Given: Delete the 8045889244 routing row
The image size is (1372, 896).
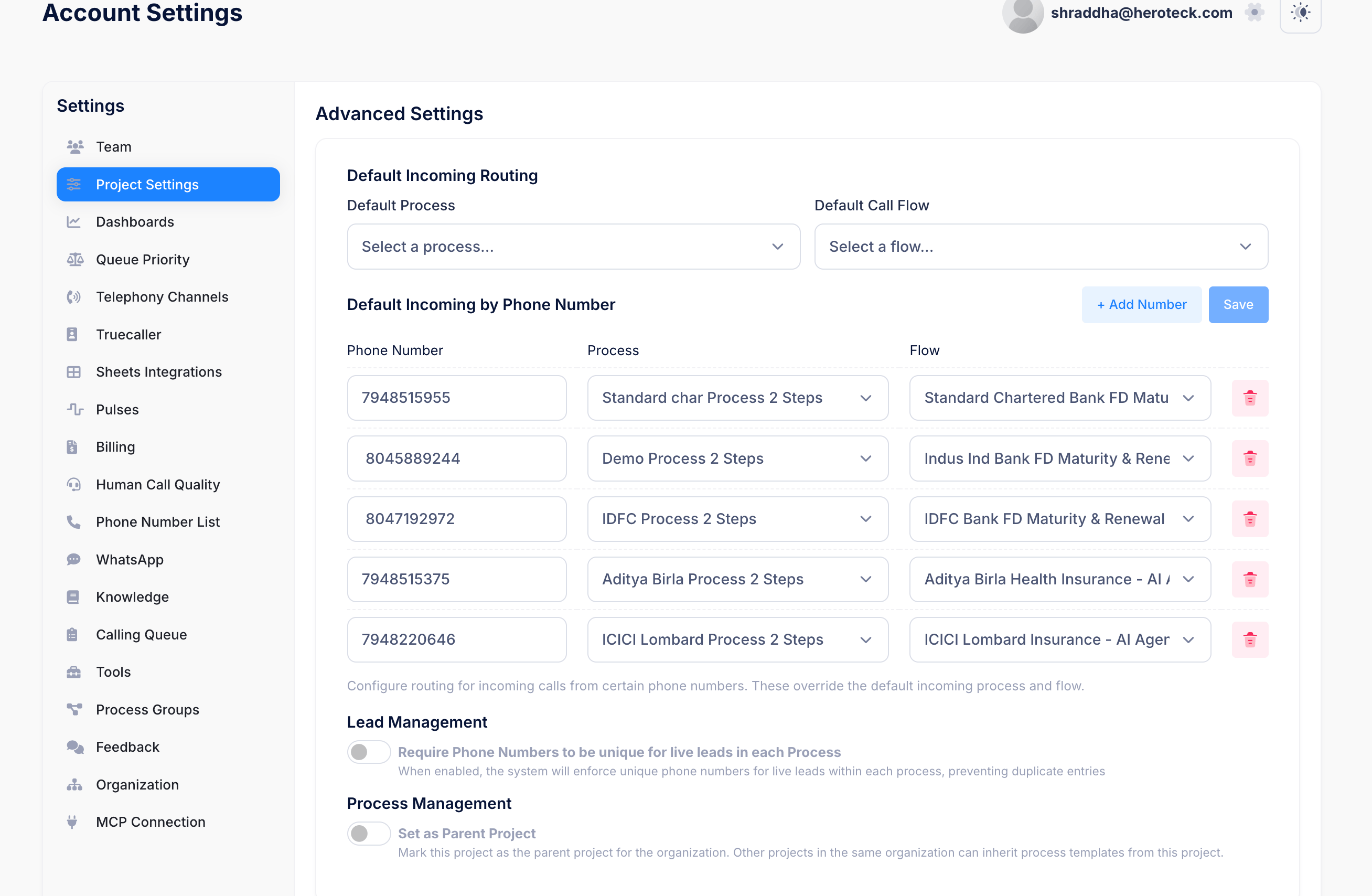Looking at the screenshot, I should 1250,458.
